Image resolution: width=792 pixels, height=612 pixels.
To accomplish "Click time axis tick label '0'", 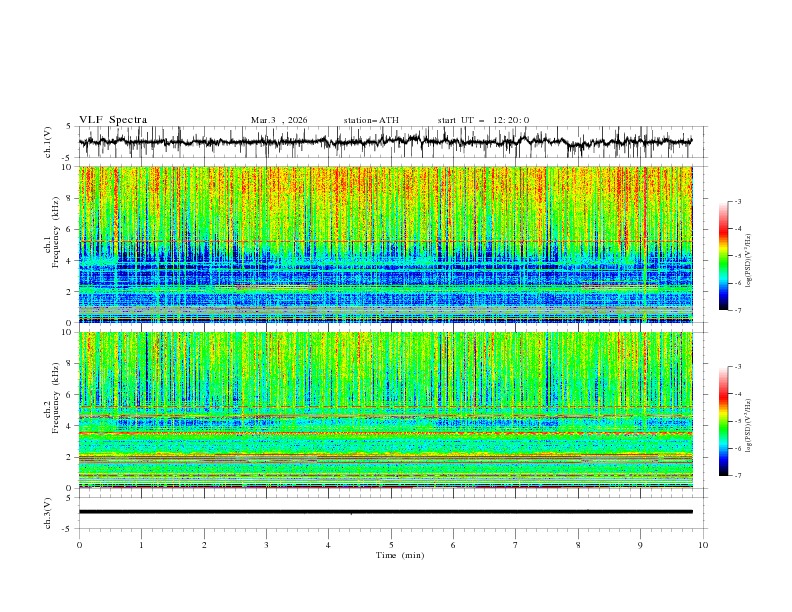I will (x=79, y=545).
